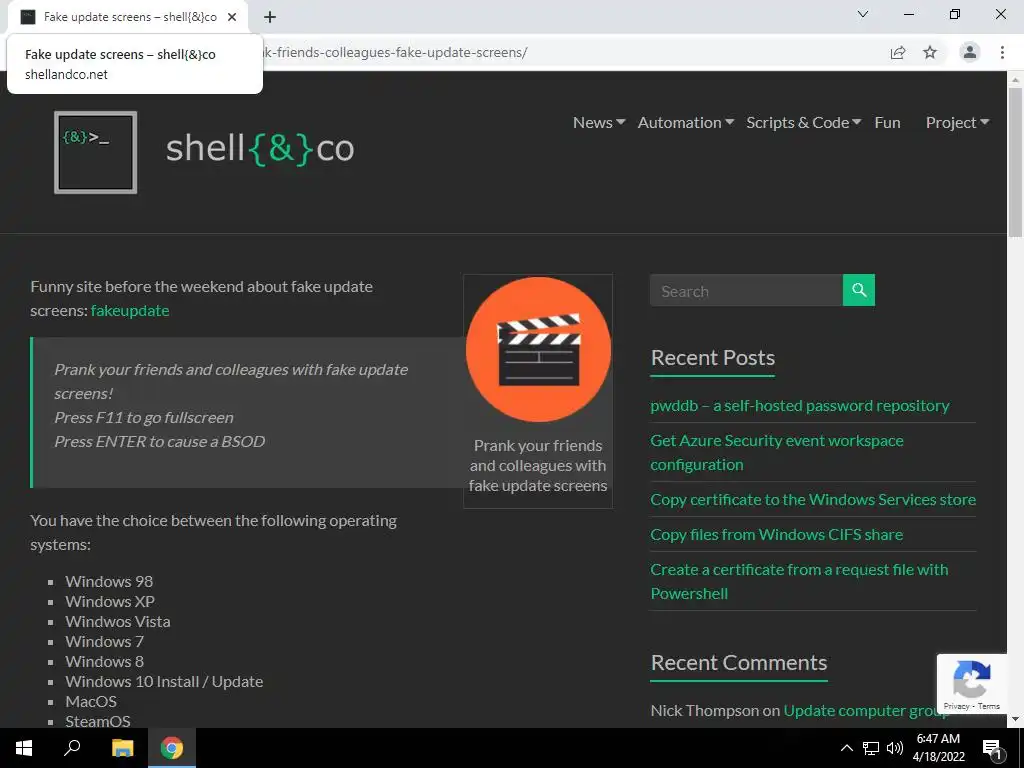
Task: Open Copy files from Windows CIFS share
Action: pos(776,534)
